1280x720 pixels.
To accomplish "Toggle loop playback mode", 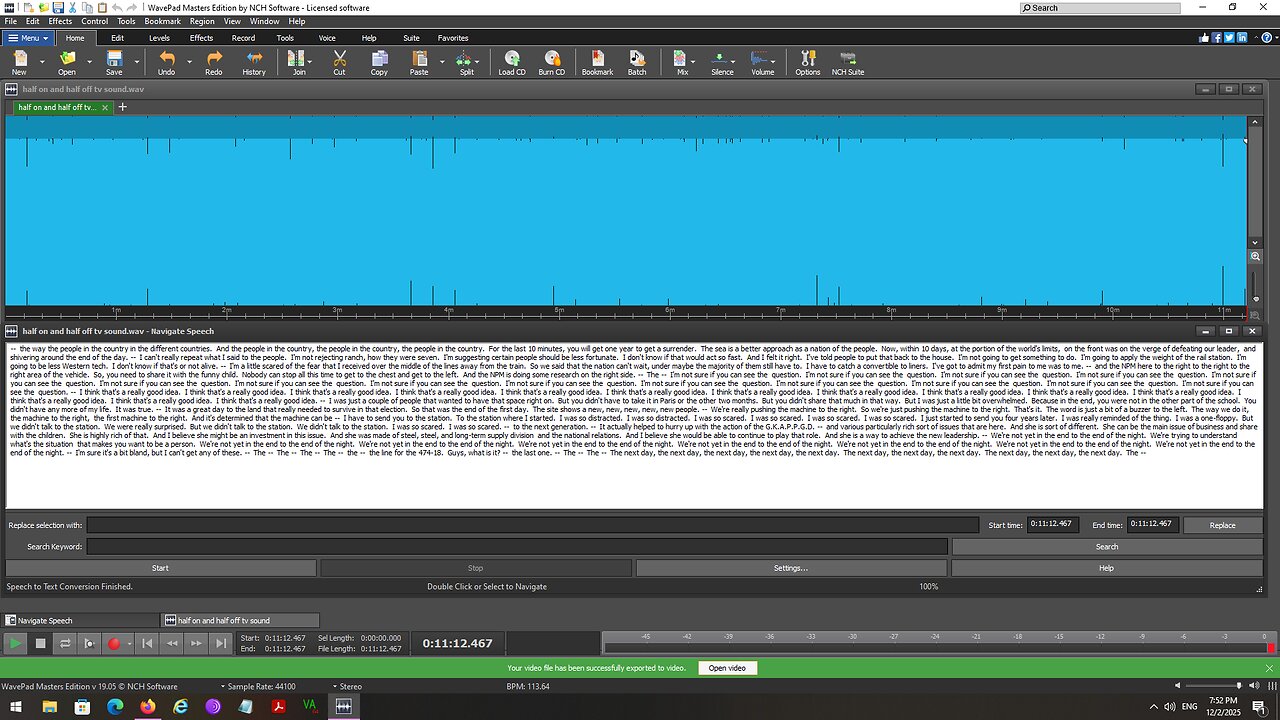I will tap(65, 643).
